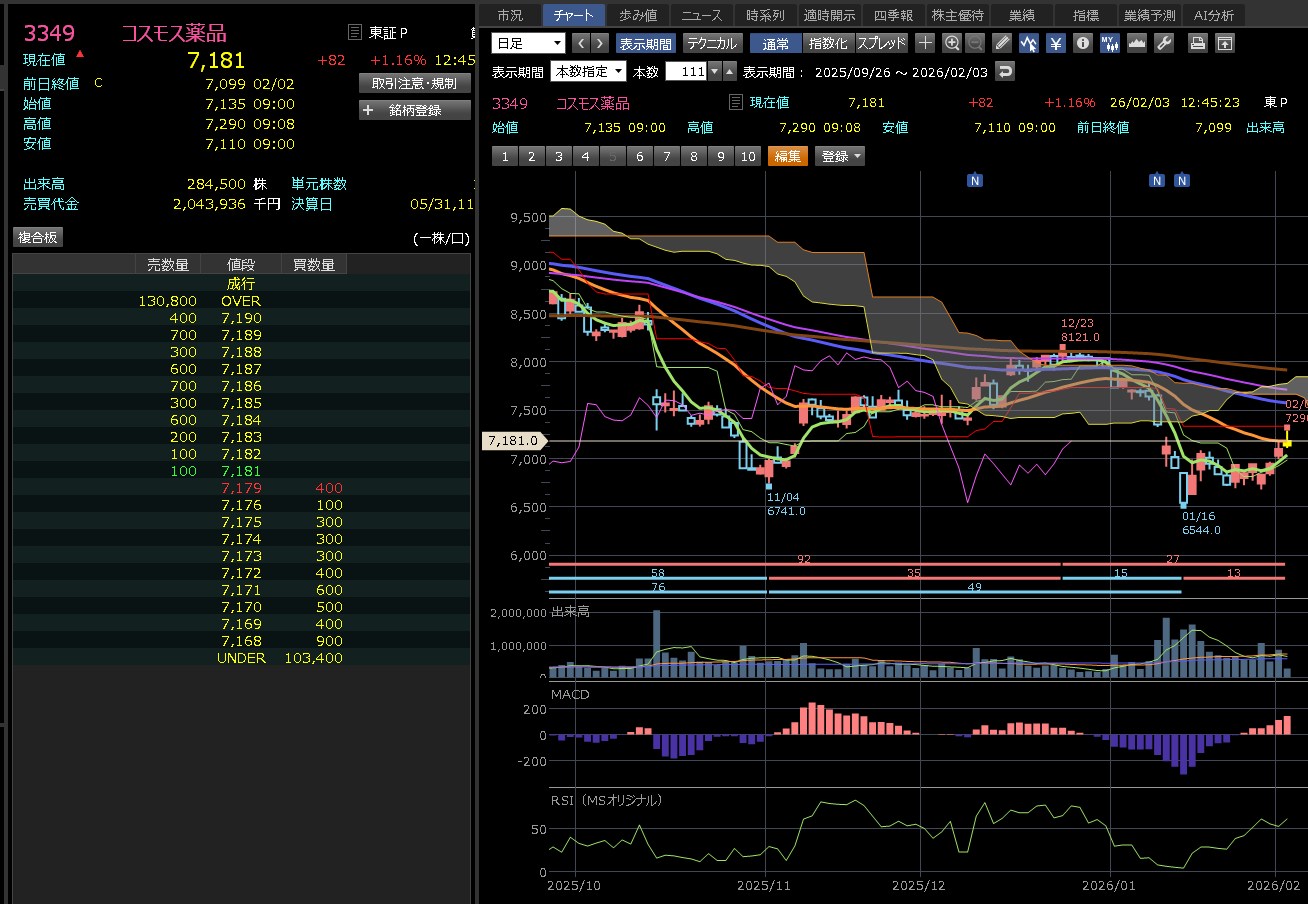
Task: Click the 銘柄登録 button
Action: (x=414, y=110)
